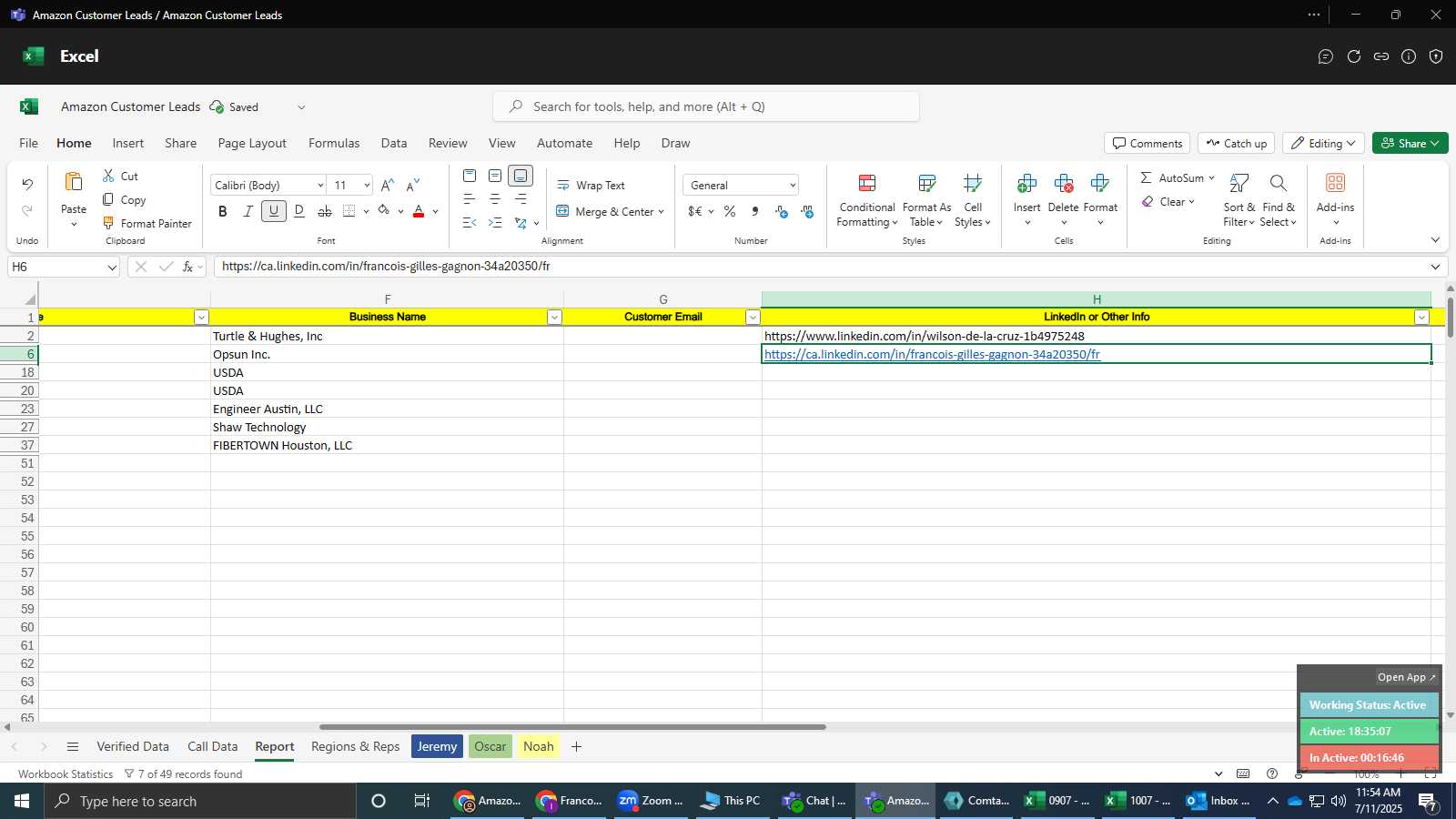This screenshot has width=1456, height=819.
Task: Align text right
Action: tap(521, 199)
